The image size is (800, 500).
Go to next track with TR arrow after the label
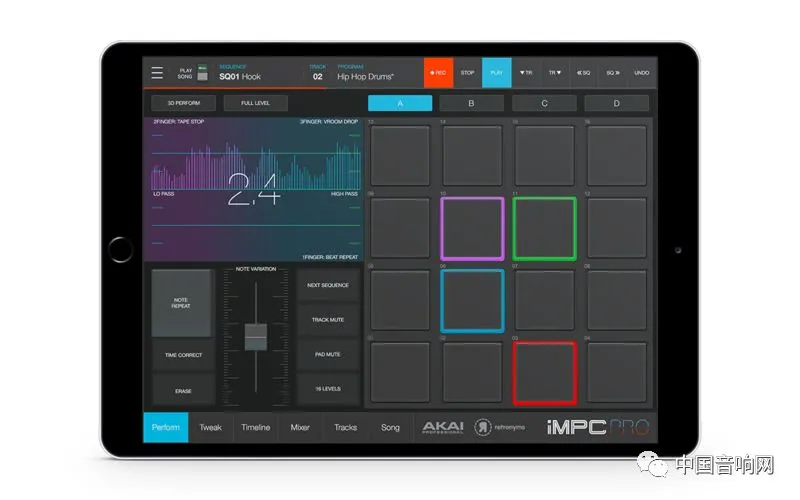pos(555,72)
